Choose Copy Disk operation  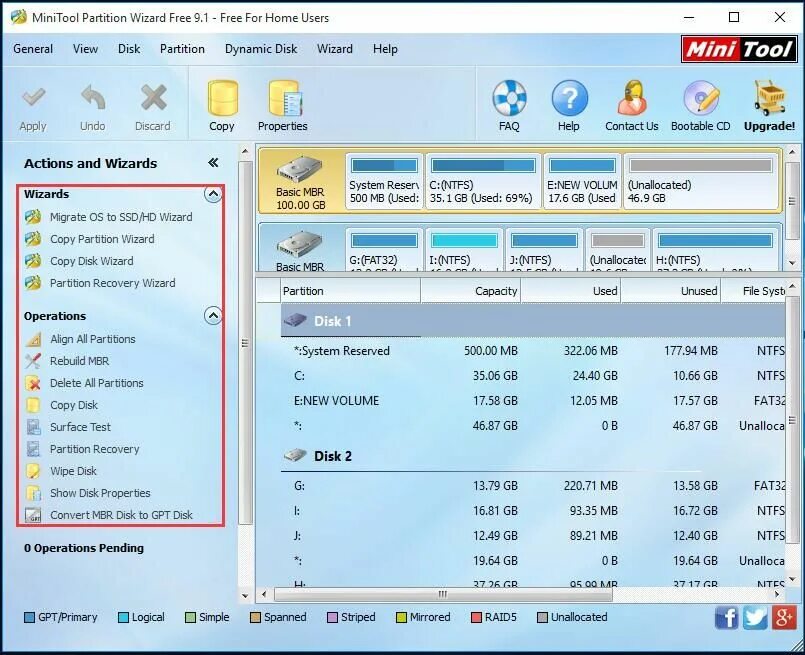click(x=73, y=406)
